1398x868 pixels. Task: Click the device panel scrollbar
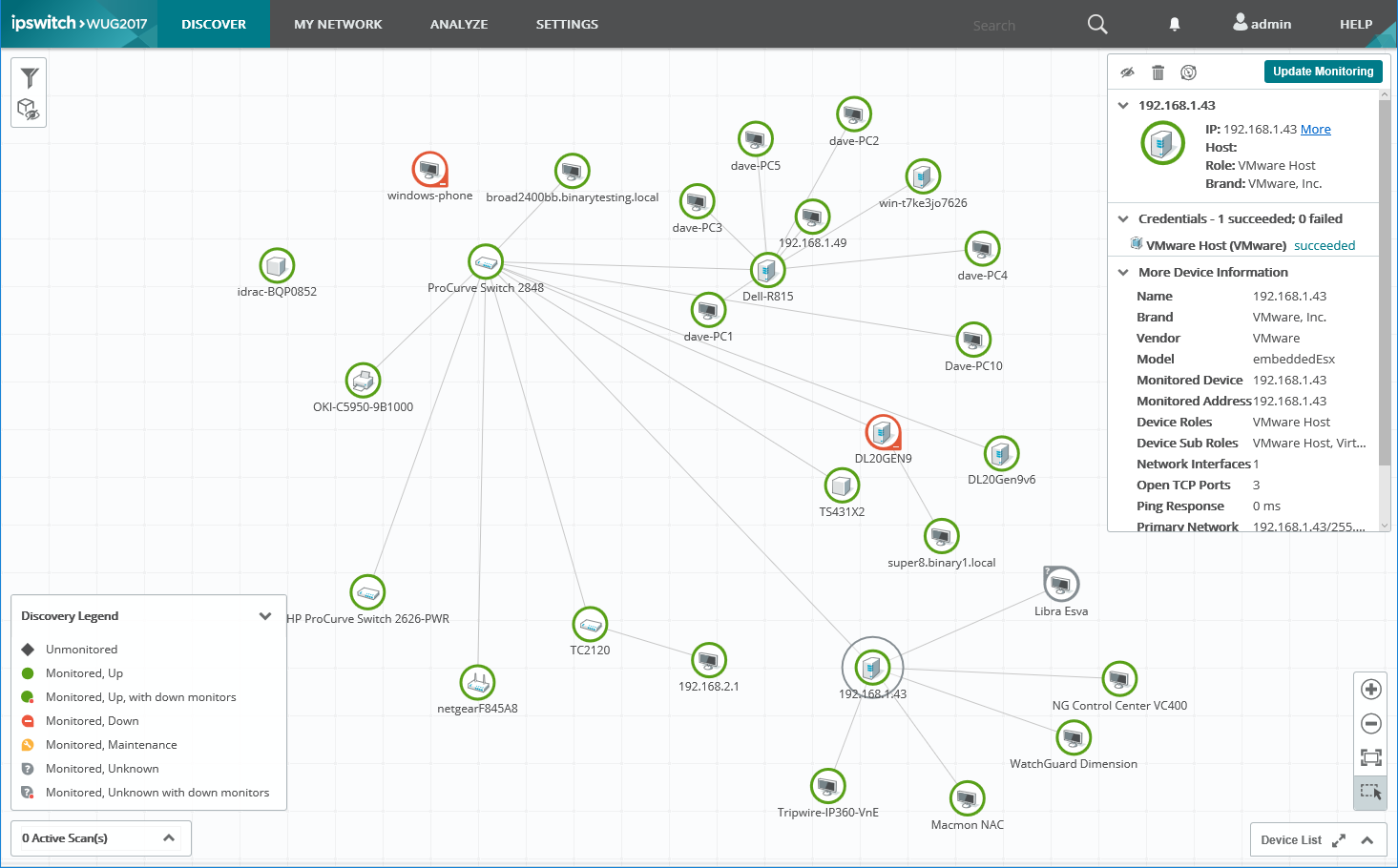1385,281
